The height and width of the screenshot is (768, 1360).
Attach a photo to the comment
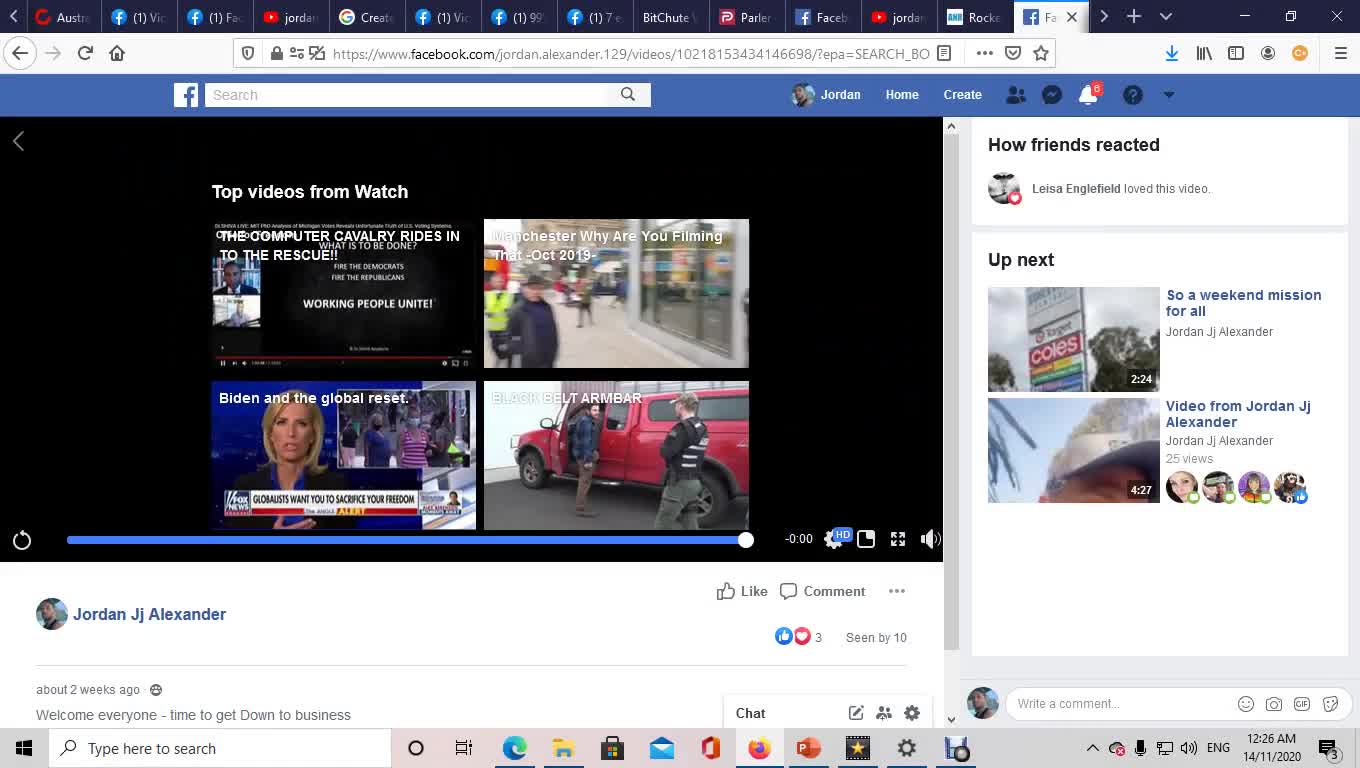coord(1274,704)
